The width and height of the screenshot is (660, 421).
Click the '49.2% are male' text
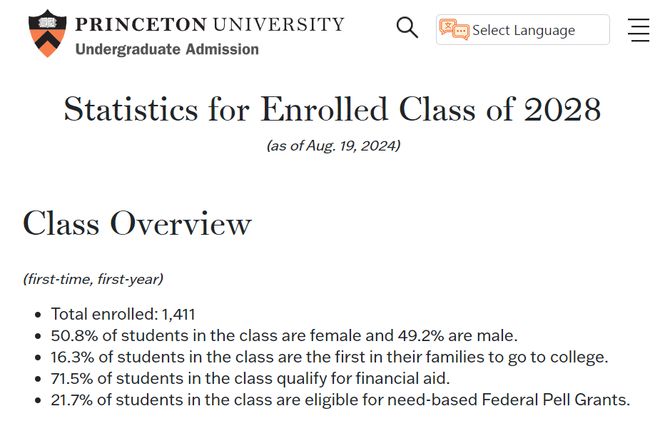[x=455, y=336]
